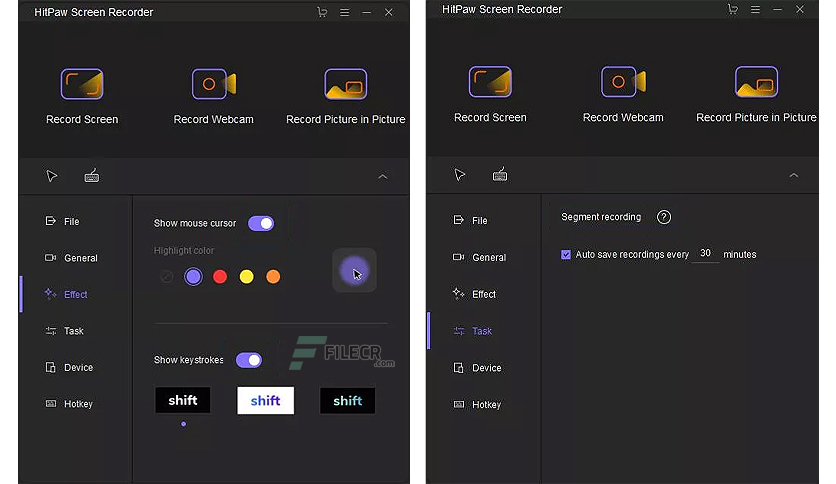Viewport: 836px width, 484px height.
Task: Open shopping cart icon in left window
Action: 322,12
